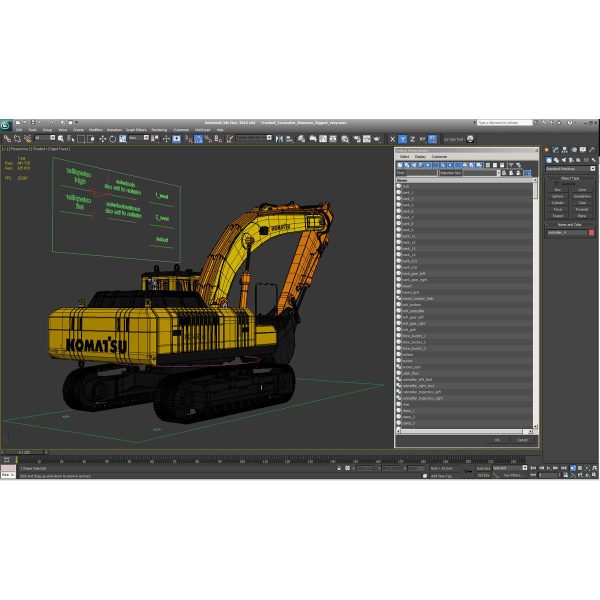This screenshot has height=600, width=600.
Task: Click the Mirror tool icon
Action: point(279,139)
